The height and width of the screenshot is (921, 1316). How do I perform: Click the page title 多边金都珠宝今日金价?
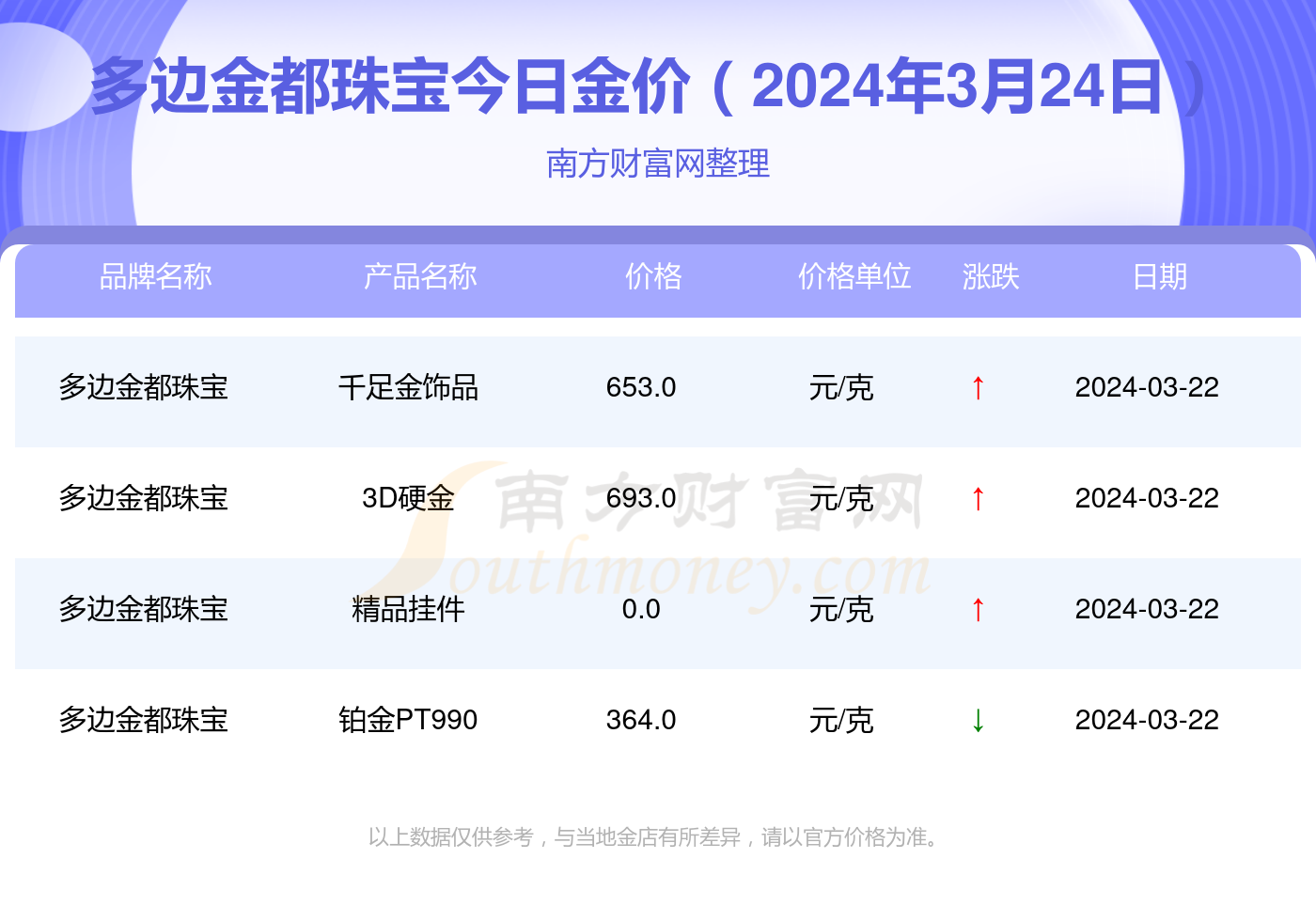(390, 86)
